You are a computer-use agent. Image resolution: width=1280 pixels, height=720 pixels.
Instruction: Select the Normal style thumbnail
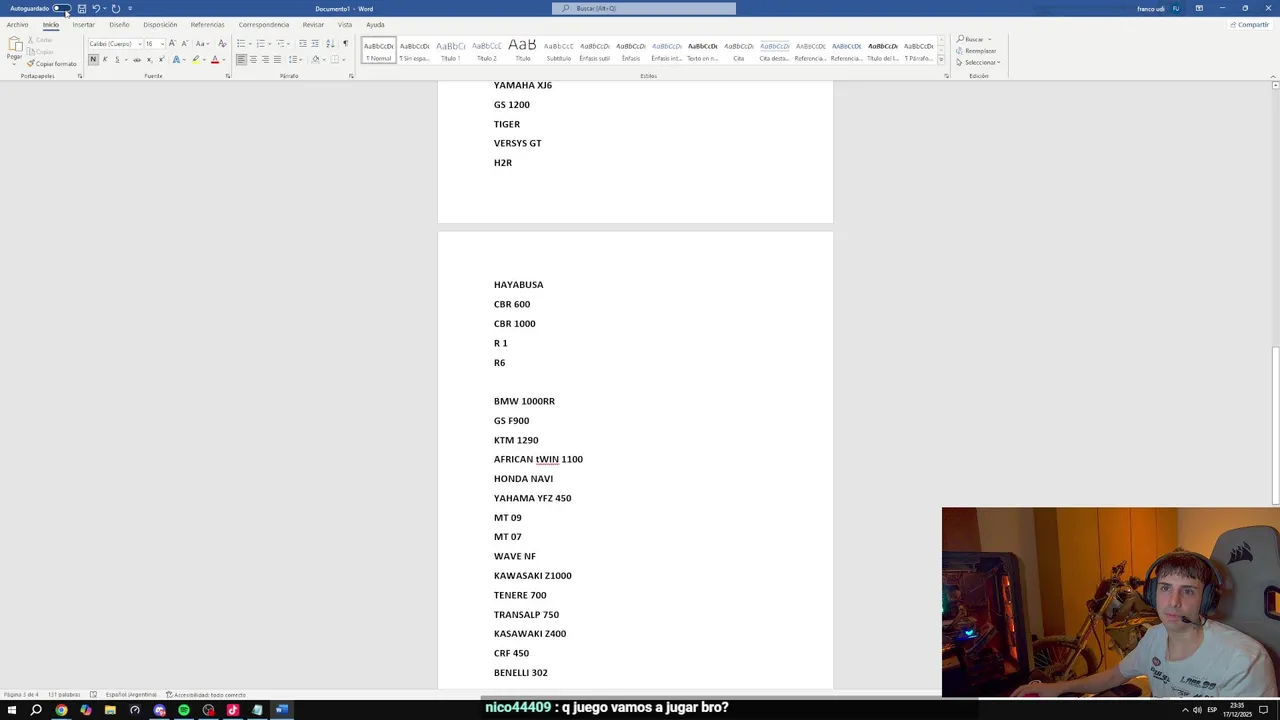(378, 50)
